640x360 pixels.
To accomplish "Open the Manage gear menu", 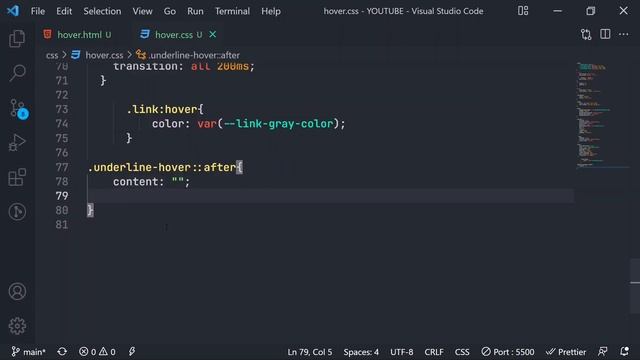I will pos(17,326).
